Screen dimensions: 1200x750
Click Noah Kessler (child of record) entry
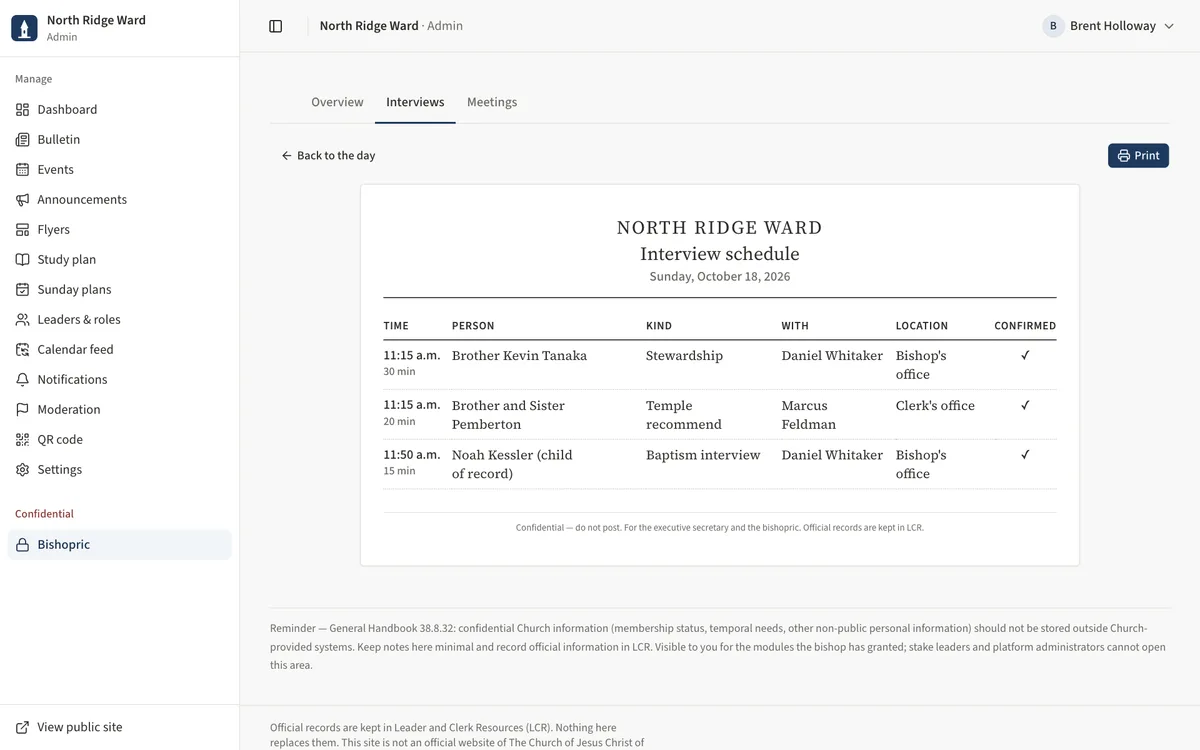[x=512, y=464]
